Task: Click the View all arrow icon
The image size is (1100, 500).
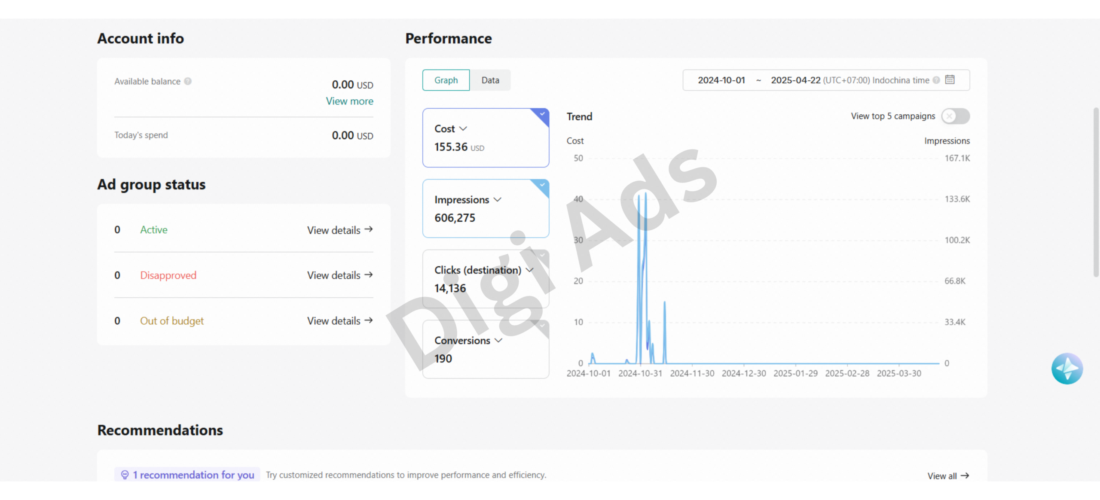Action: (x=965, y=475)
